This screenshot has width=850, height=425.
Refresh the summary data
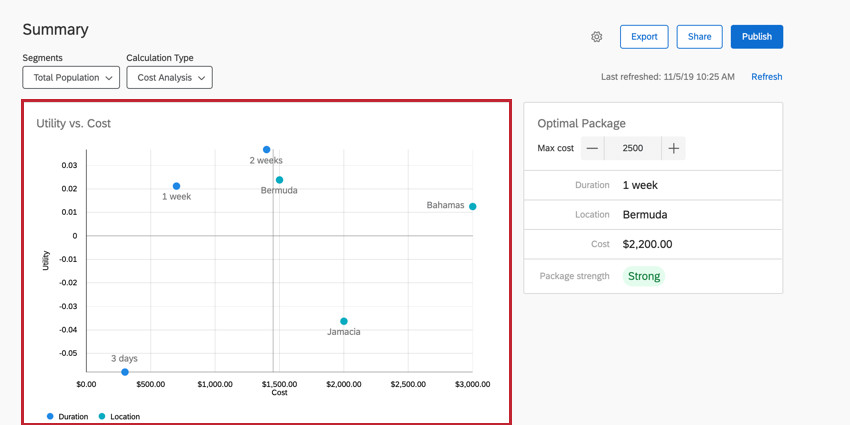(x=767, y=77)
